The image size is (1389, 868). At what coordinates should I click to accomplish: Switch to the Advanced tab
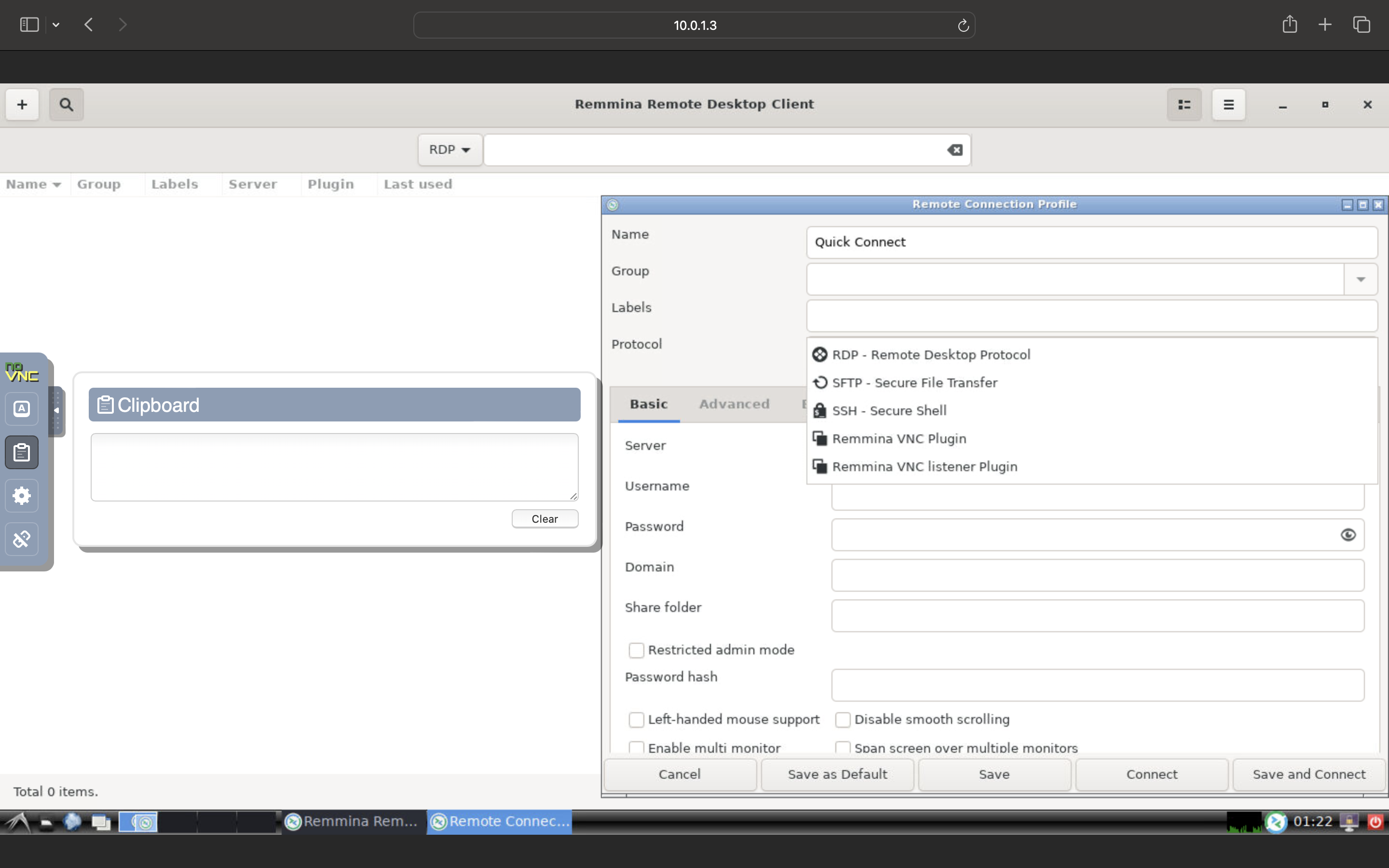pos(734,404)
